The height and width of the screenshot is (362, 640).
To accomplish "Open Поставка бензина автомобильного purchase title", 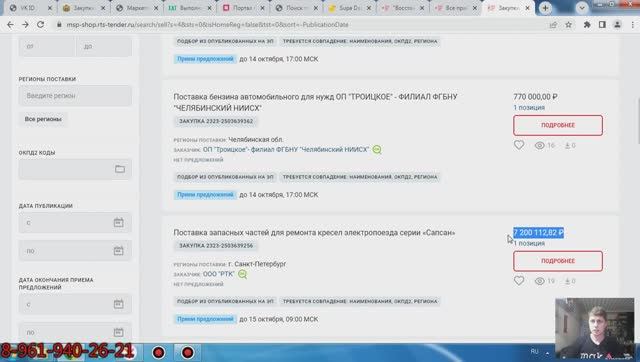I will click(x=316, y=102).
